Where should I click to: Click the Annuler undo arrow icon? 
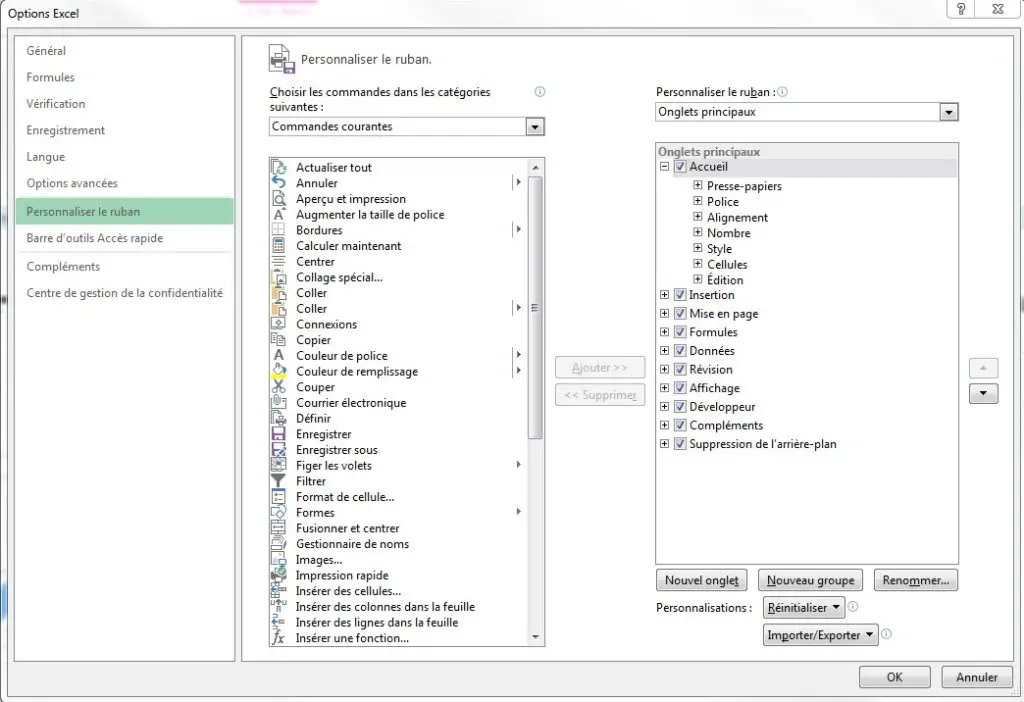(x=279, y=183)
